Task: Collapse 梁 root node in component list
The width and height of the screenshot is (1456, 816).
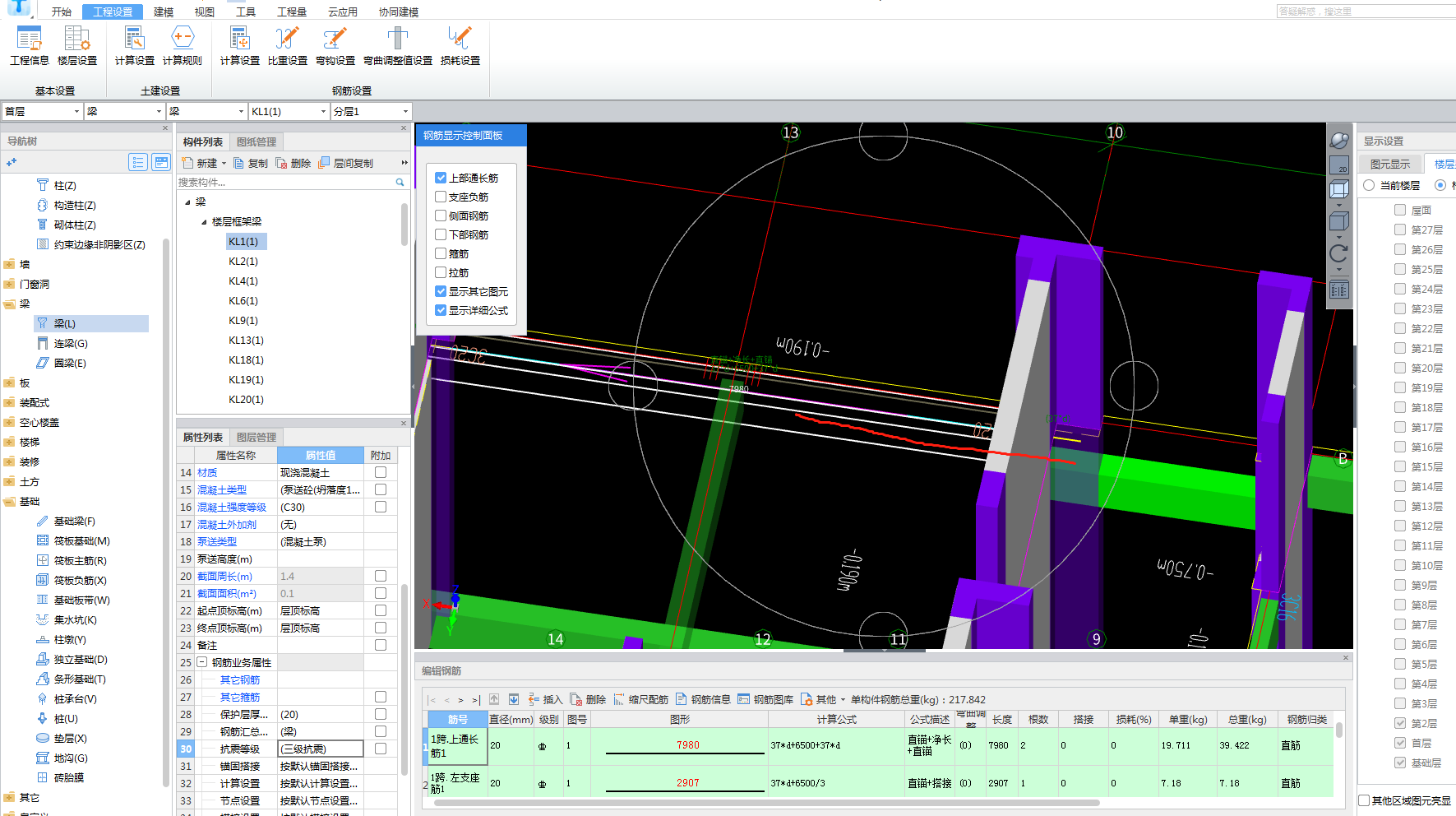Action: pos(187,202)
